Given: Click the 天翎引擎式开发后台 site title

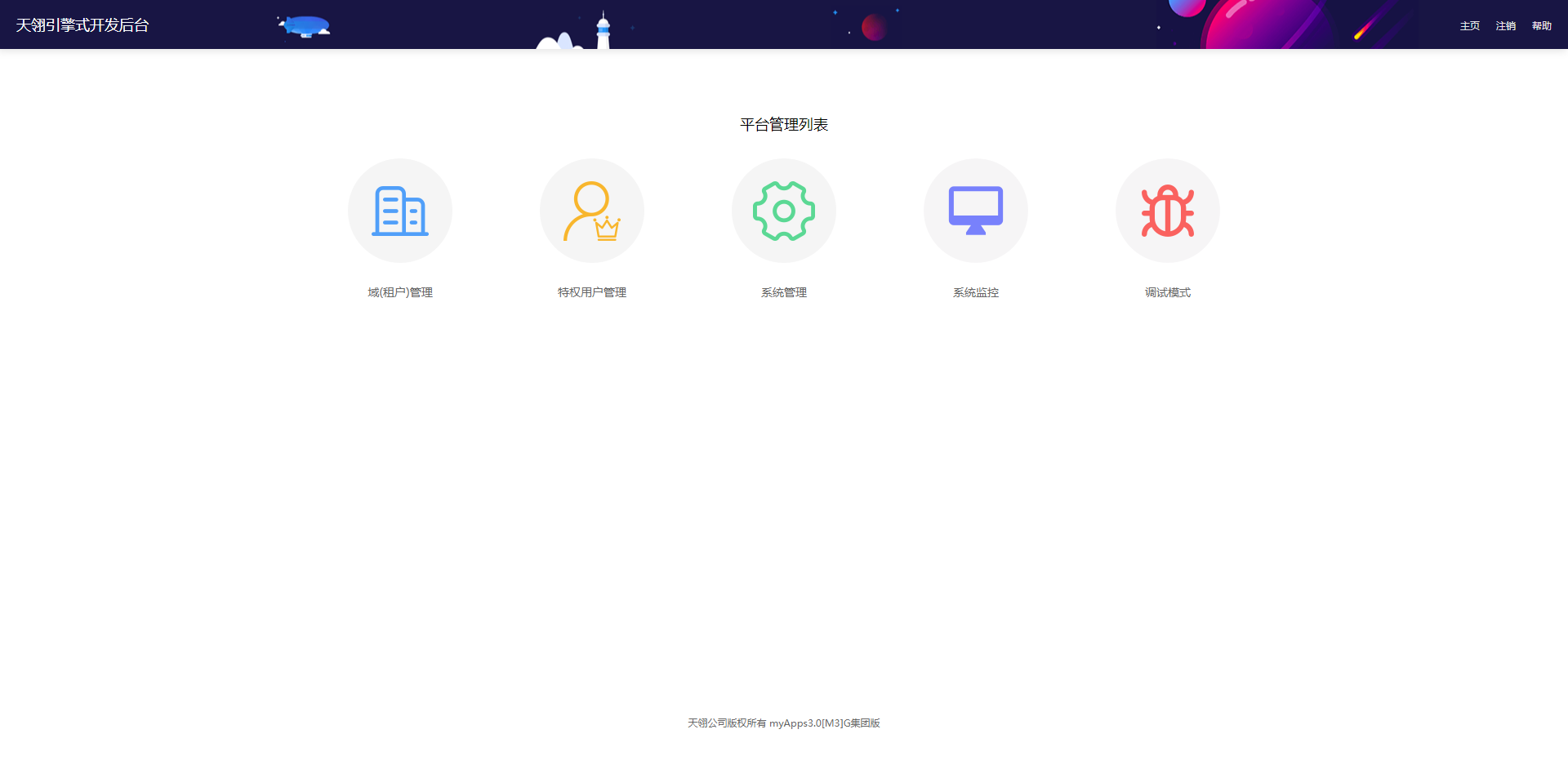Looking at the screenshot, I should click(x=82, y=25).
